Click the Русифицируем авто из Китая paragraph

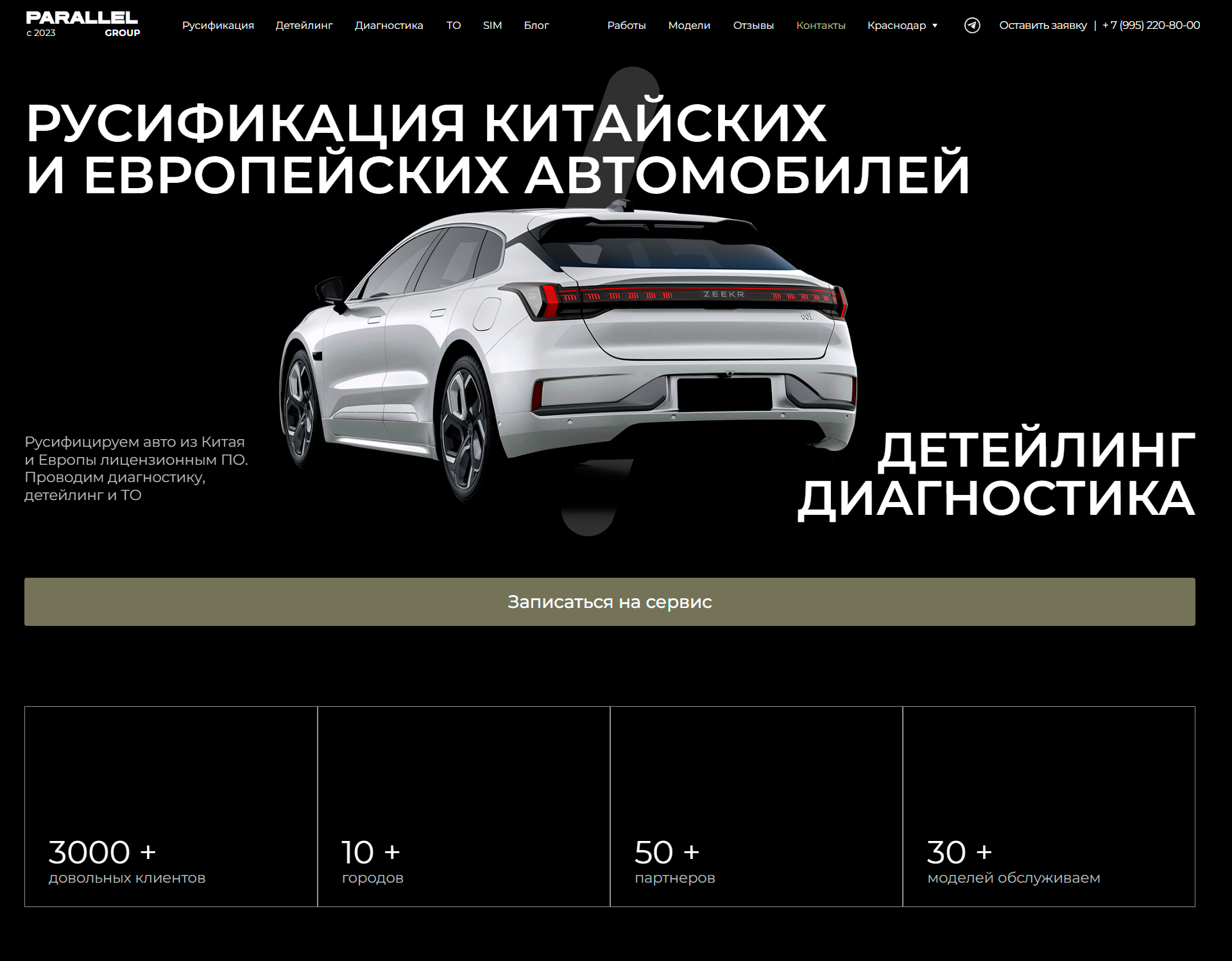tap(136, 468)
